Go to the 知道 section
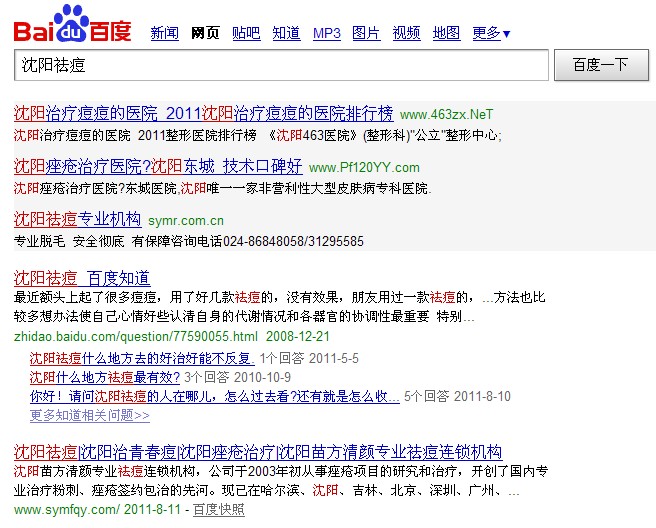Viewport: 656px width, 528px height. 286,33
